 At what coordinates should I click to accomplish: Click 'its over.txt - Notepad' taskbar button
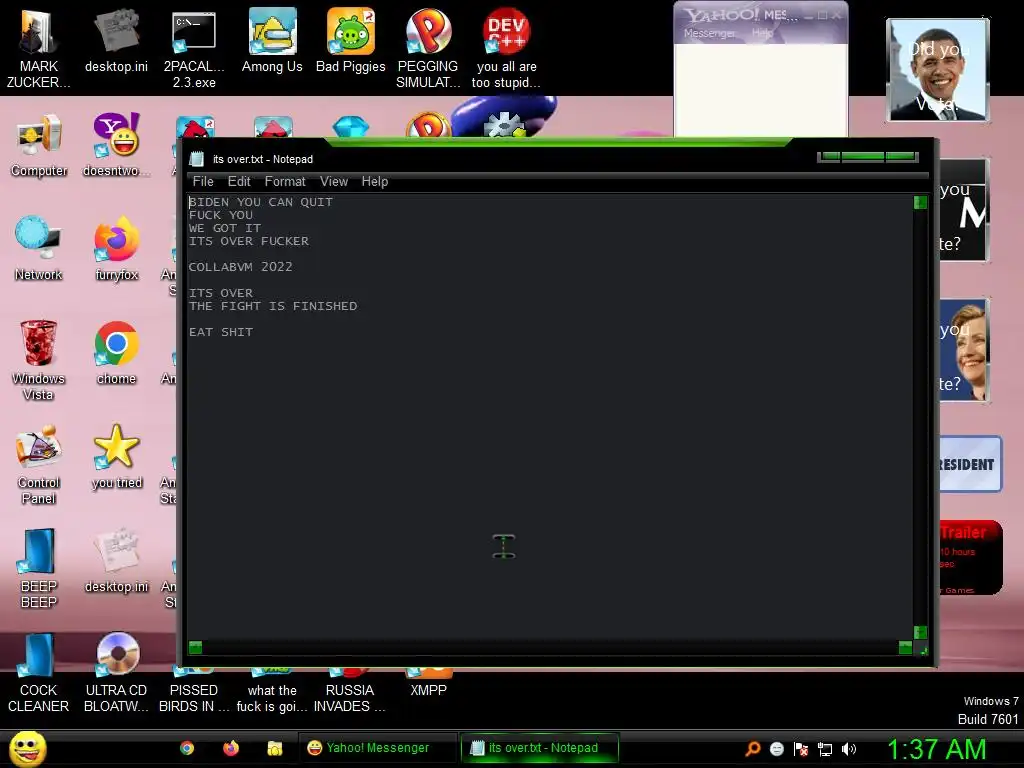tap(539, 748)
